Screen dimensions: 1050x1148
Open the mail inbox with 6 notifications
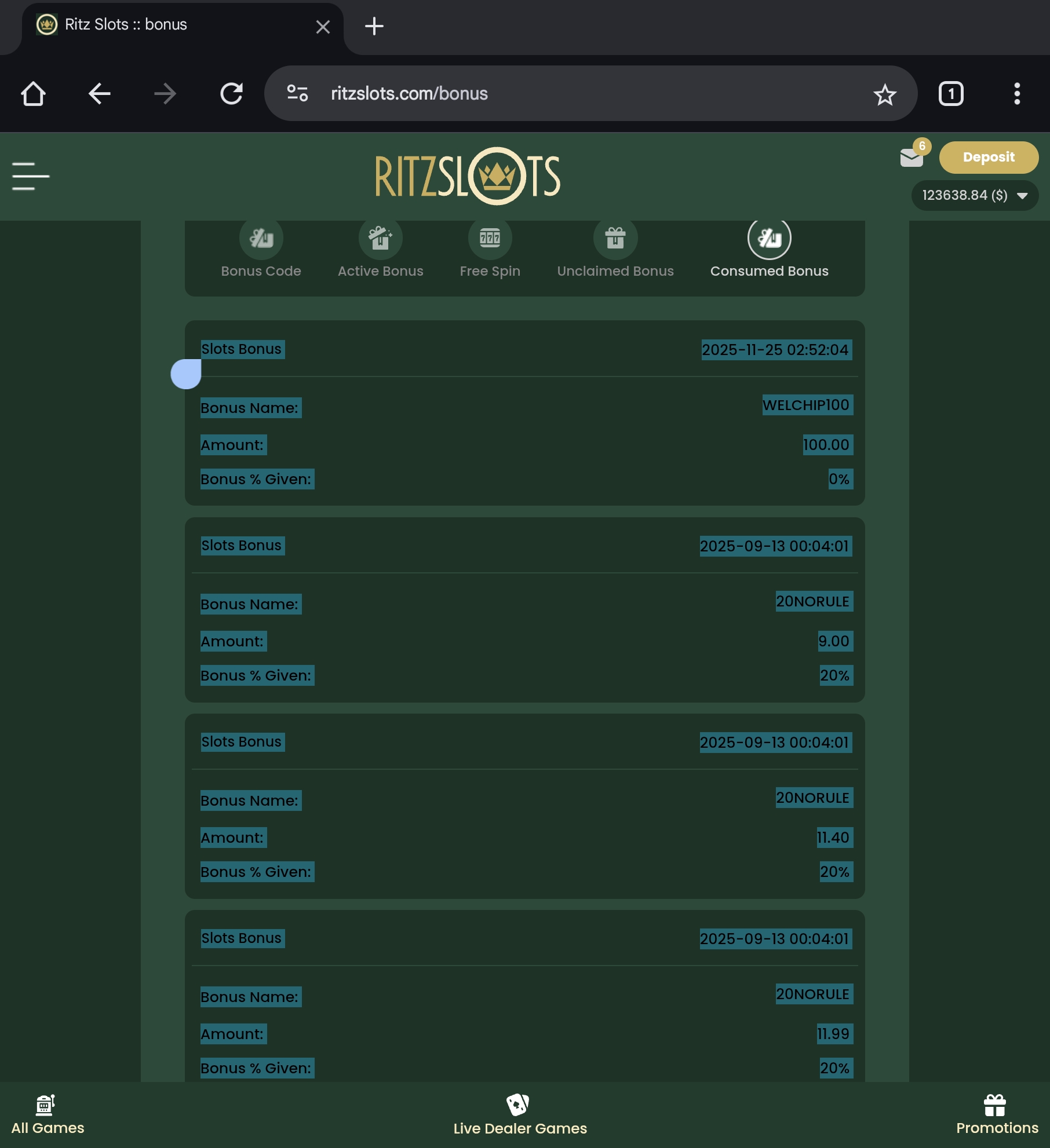click(912, 158)
